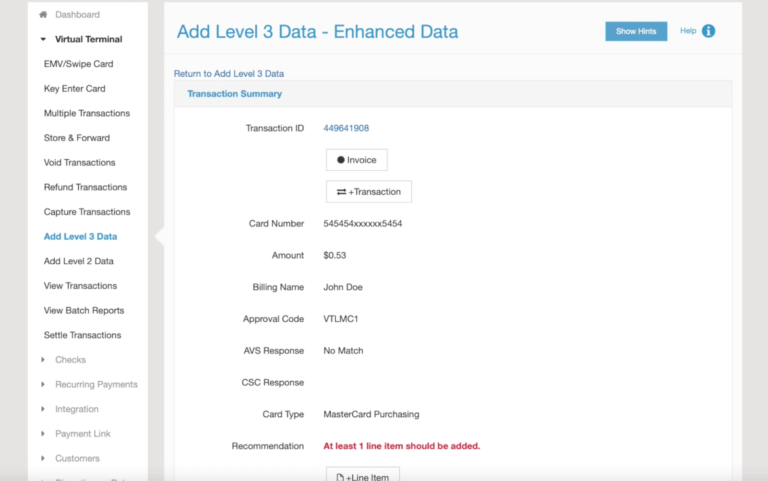
Task: Click the Help link
Action: coord(688,31)
